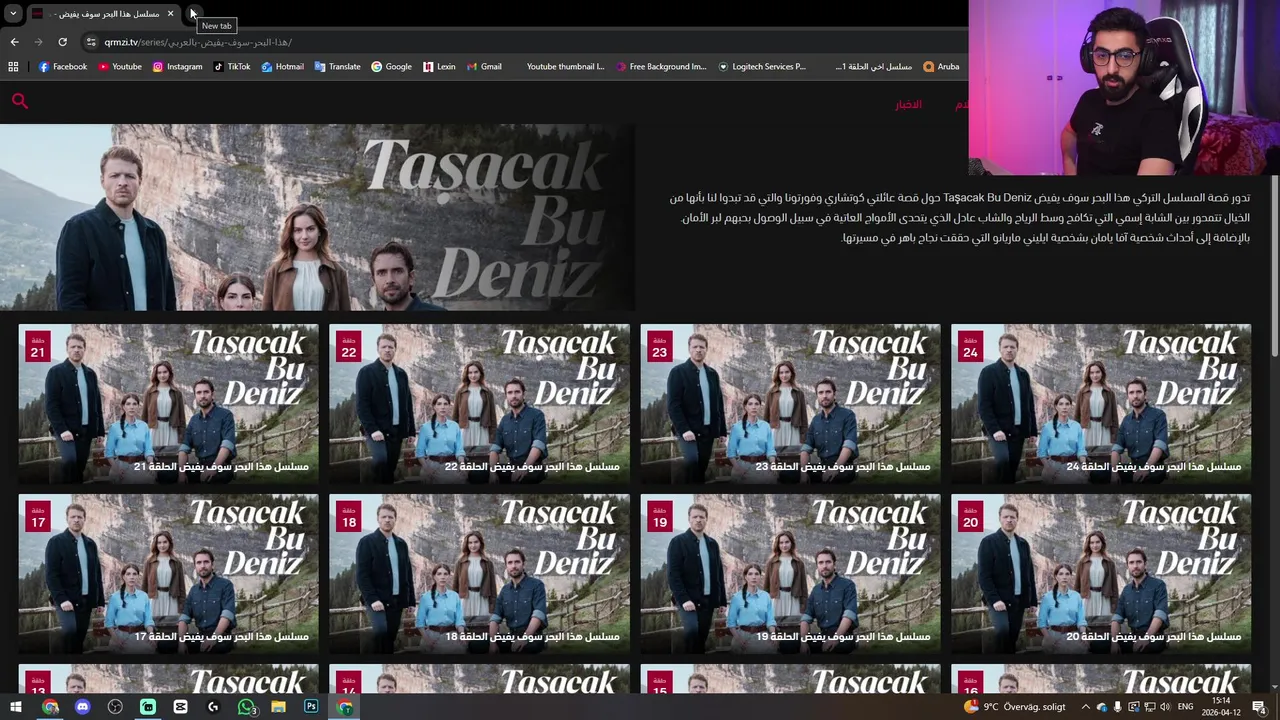
Task: Open the notification center icon
Action: (x=1259, y=707)
